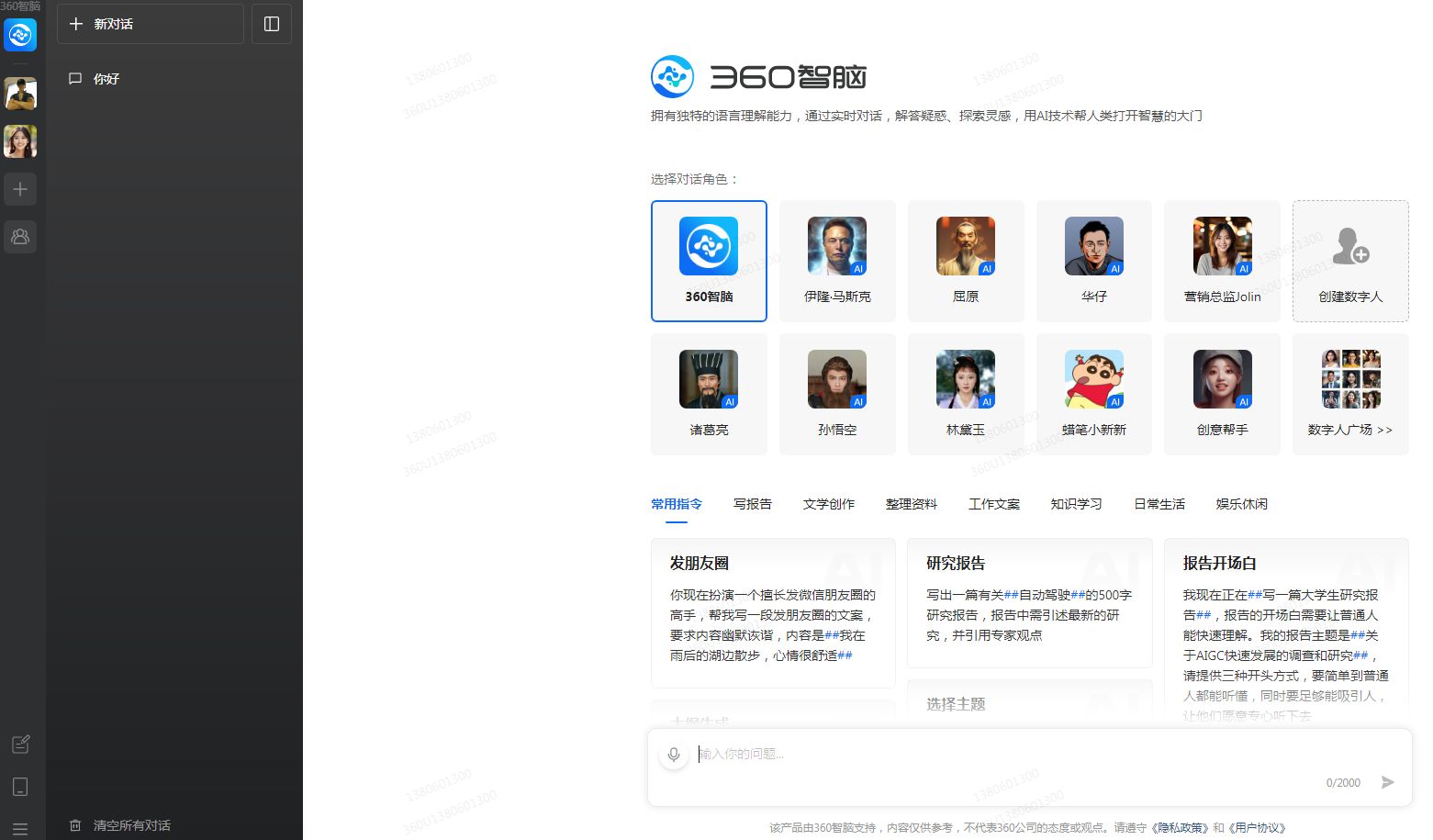Switch to the 写报告 tab
1433x840 pixels.
click(x=752, y=504)
